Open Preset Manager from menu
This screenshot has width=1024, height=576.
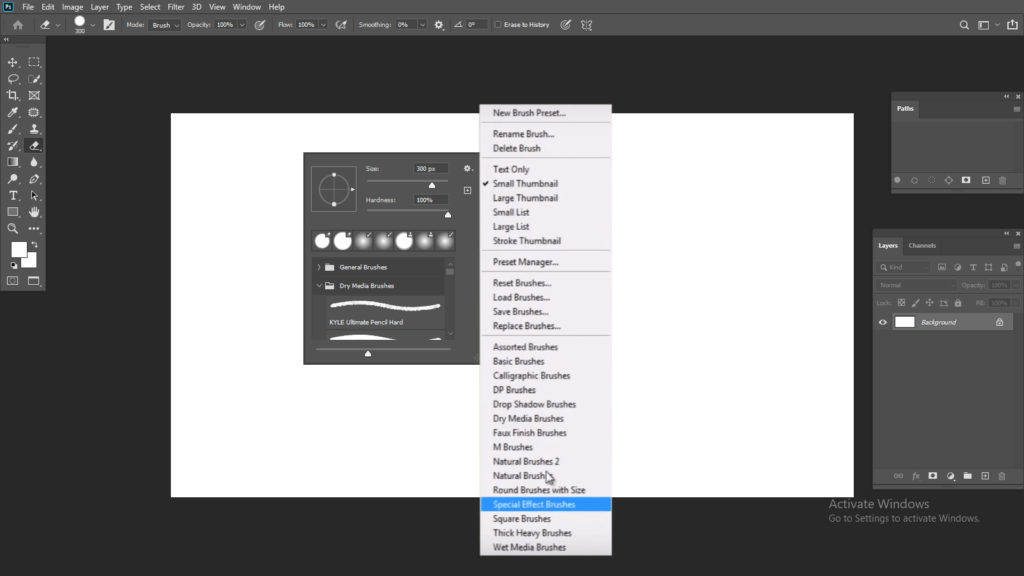545,262
